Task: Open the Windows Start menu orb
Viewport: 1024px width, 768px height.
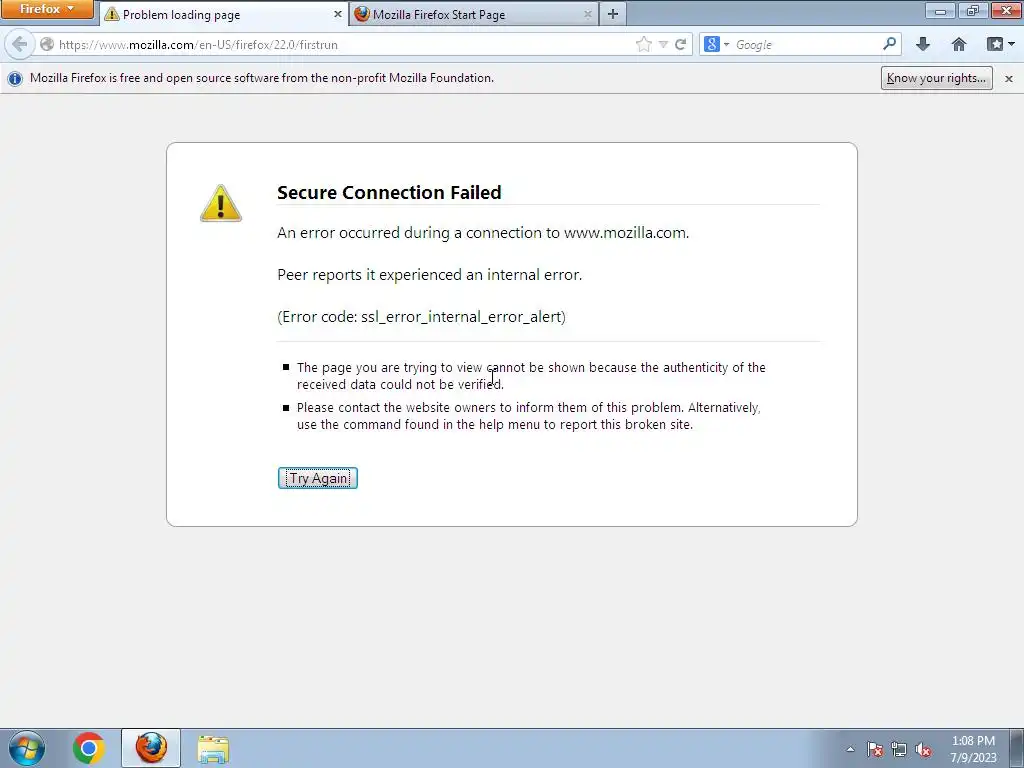Action: coord(27,748)
